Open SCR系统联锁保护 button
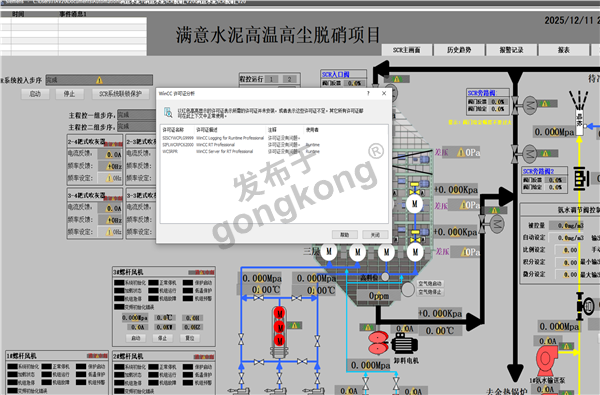This screenshot has width=600, height=395. tap(121, 94)
